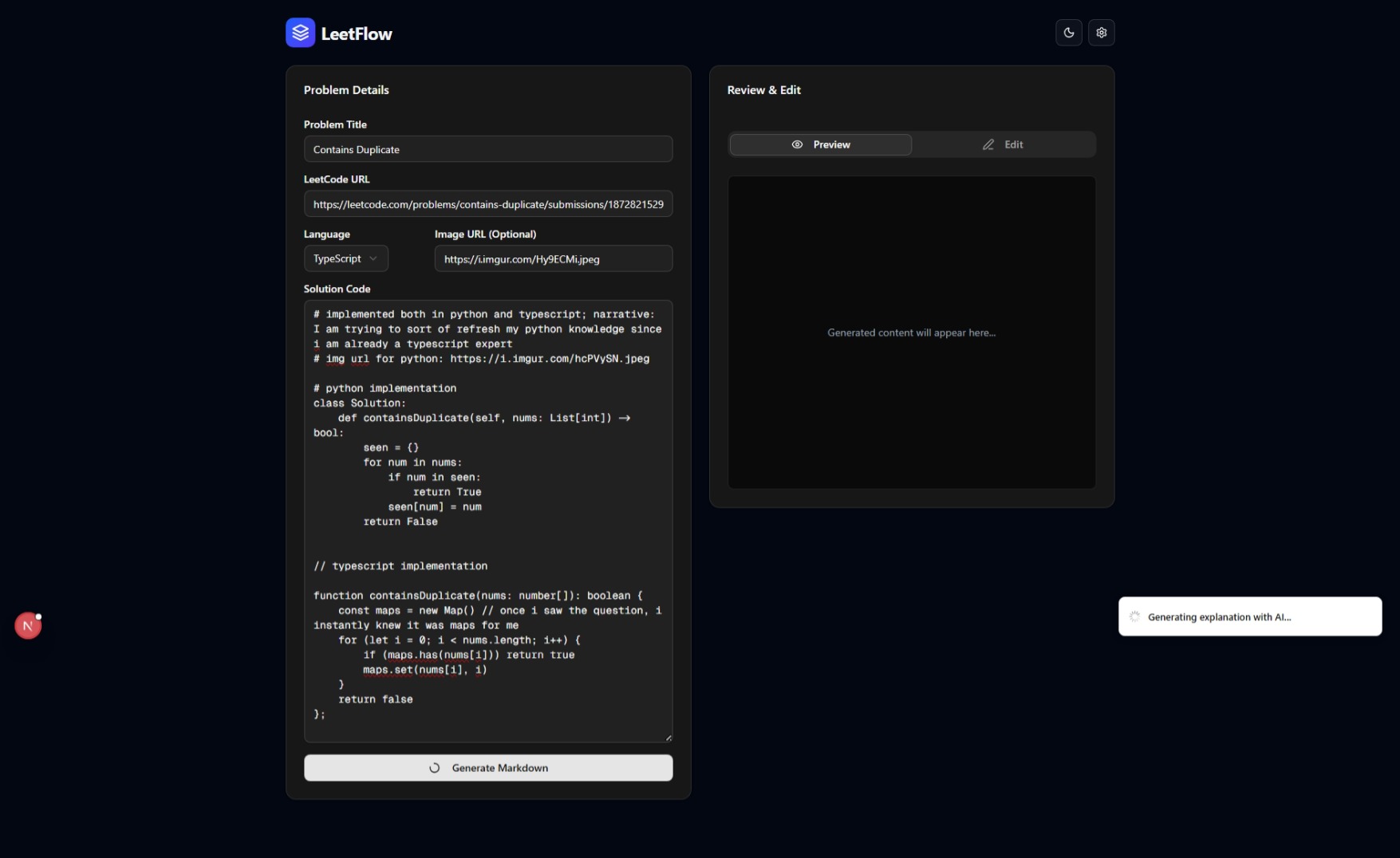1400x858 pixels.
Task: Click the Solution Code textarea resize handle
Action: coord(668,738)
